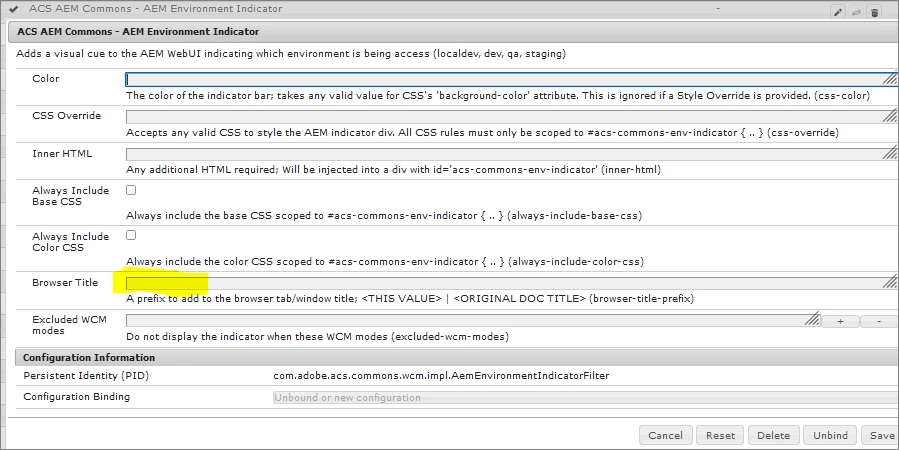Click the Delete button at bottom

point(773,435)
